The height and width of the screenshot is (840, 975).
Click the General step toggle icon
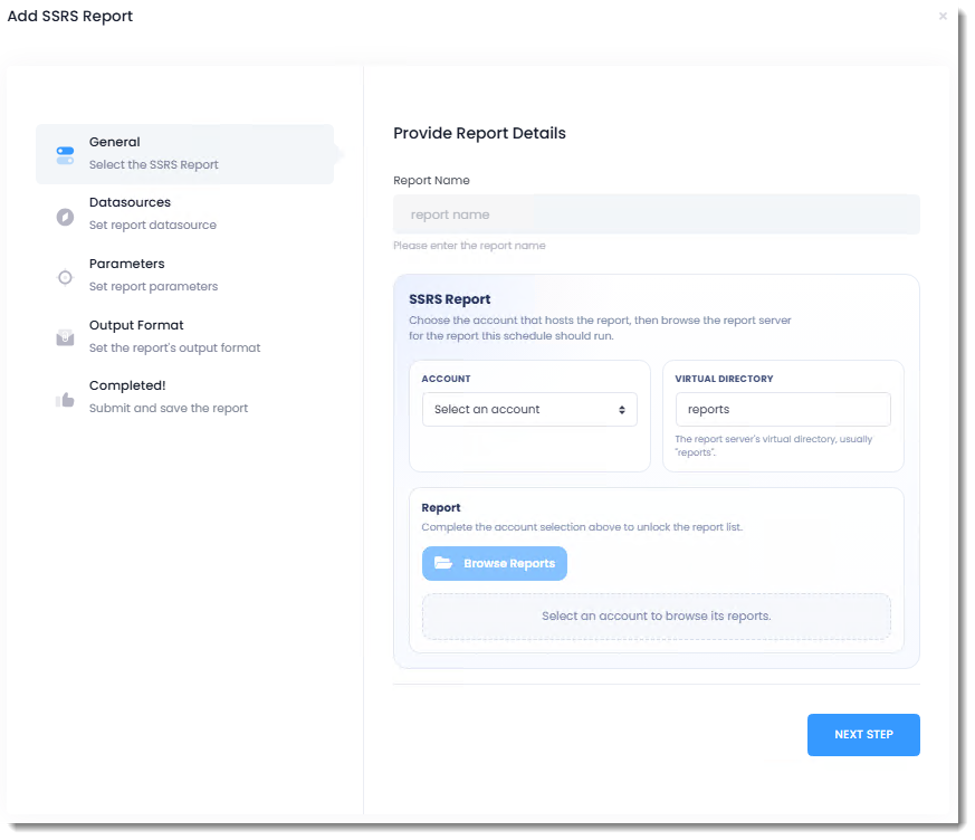(x=65, y=155)
